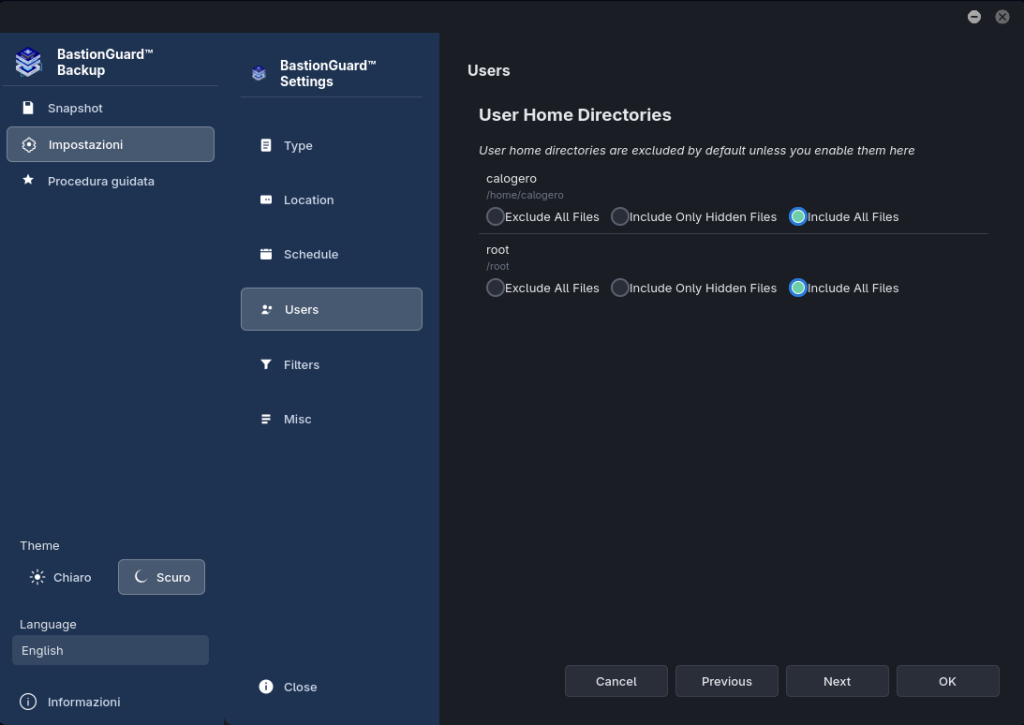This screenshot has height=725, width=1024.
Task: Click the Misc lines icon
Action: (266, 419)
